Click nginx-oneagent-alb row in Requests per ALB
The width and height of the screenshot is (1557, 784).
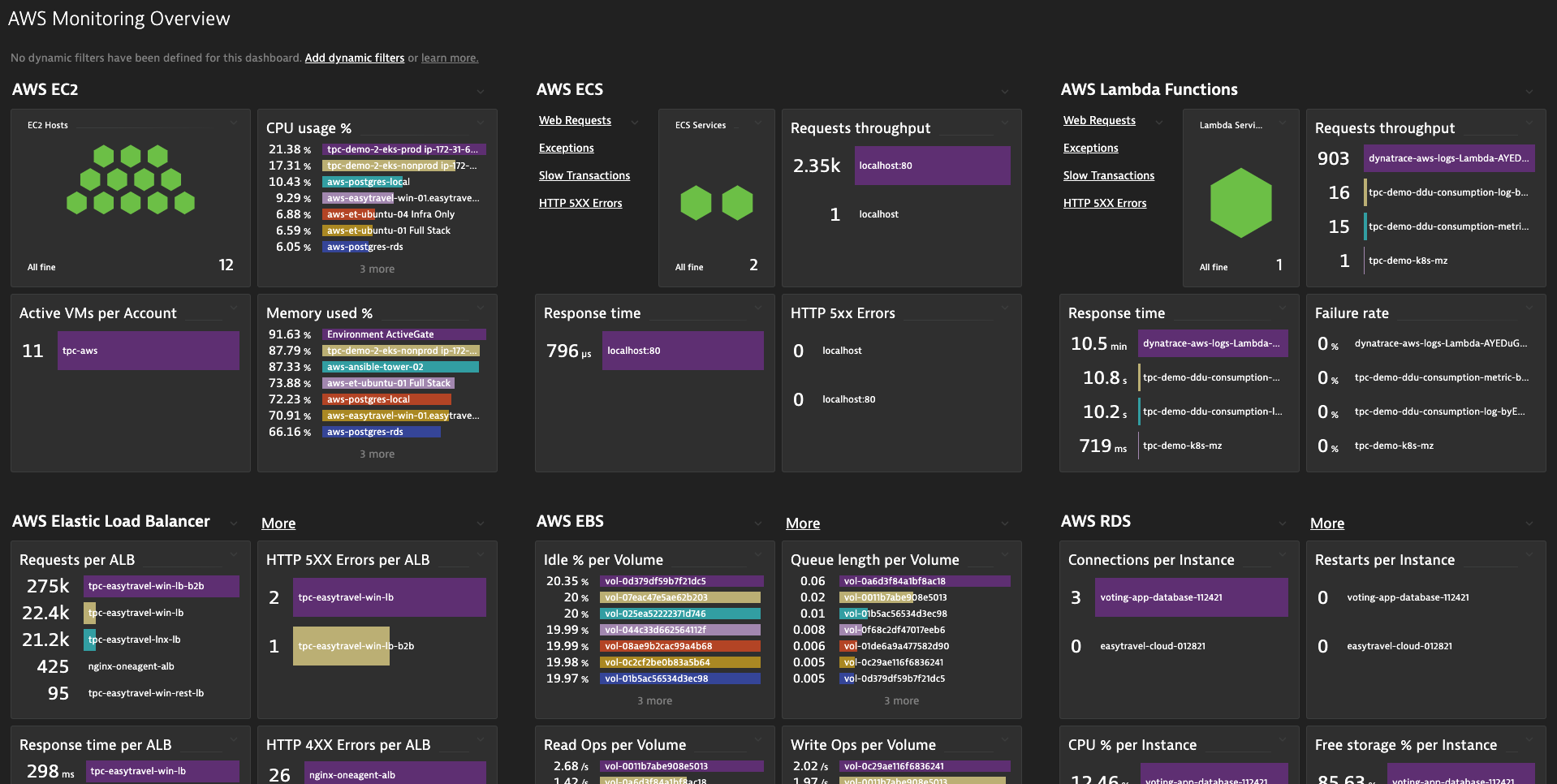click(x=130, y=666)
